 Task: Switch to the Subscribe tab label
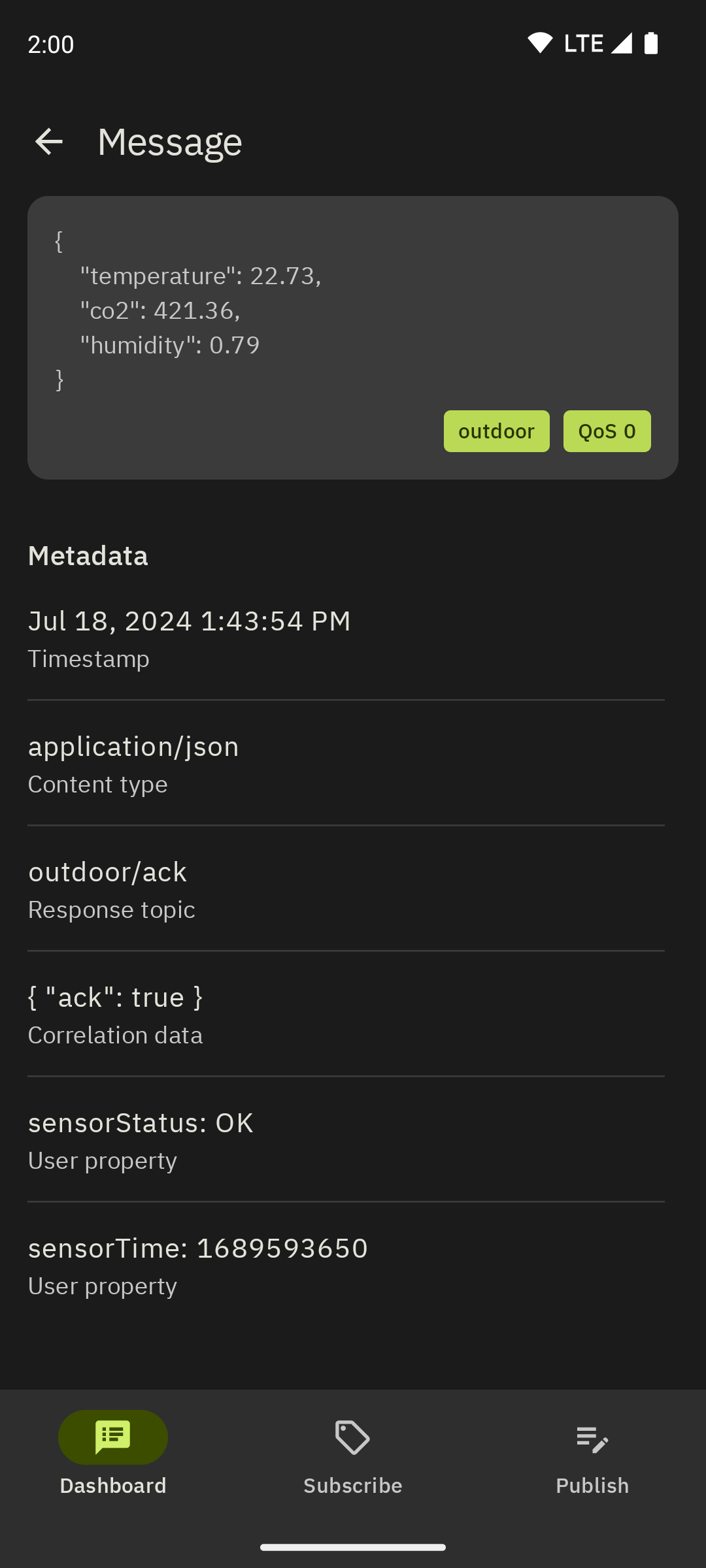click(x=352, y=1486)
